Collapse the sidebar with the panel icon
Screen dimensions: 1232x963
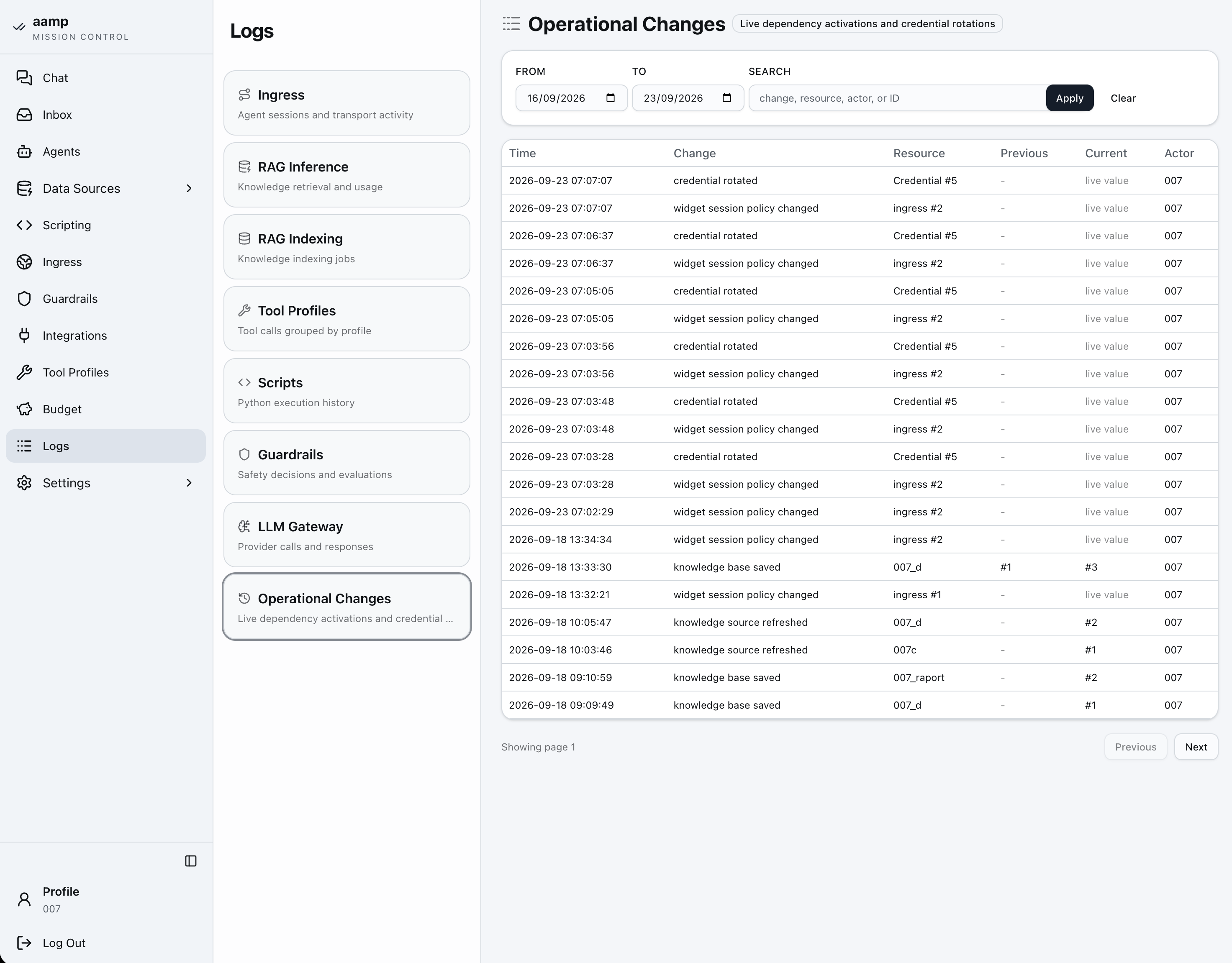point(191,861)
